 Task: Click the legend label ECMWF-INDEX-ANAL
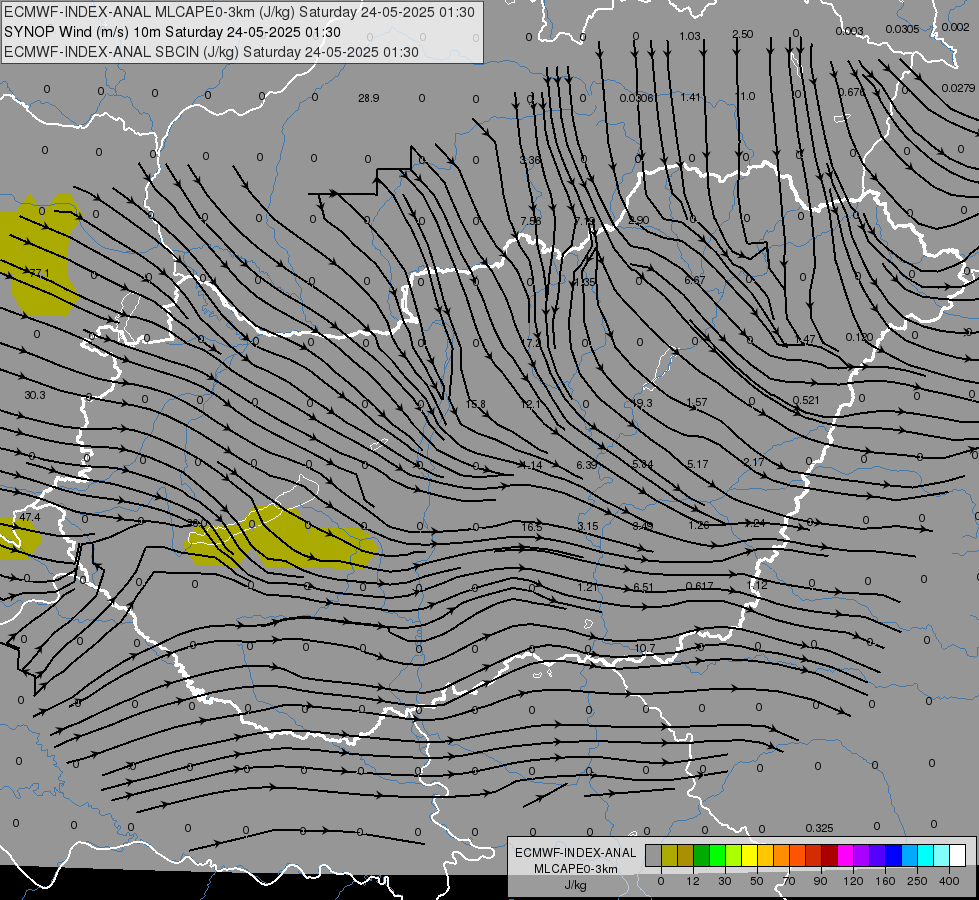click(x=576, y=853)
